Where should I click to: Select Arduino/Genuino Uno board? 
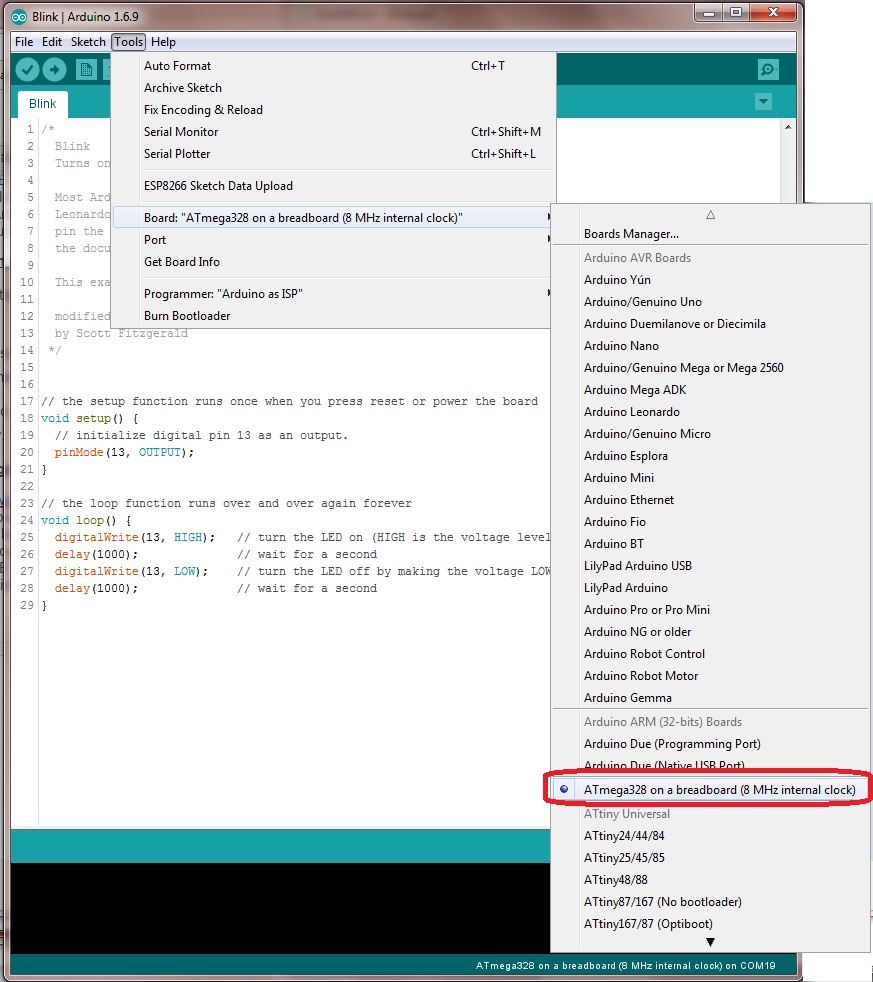(710, 302)
